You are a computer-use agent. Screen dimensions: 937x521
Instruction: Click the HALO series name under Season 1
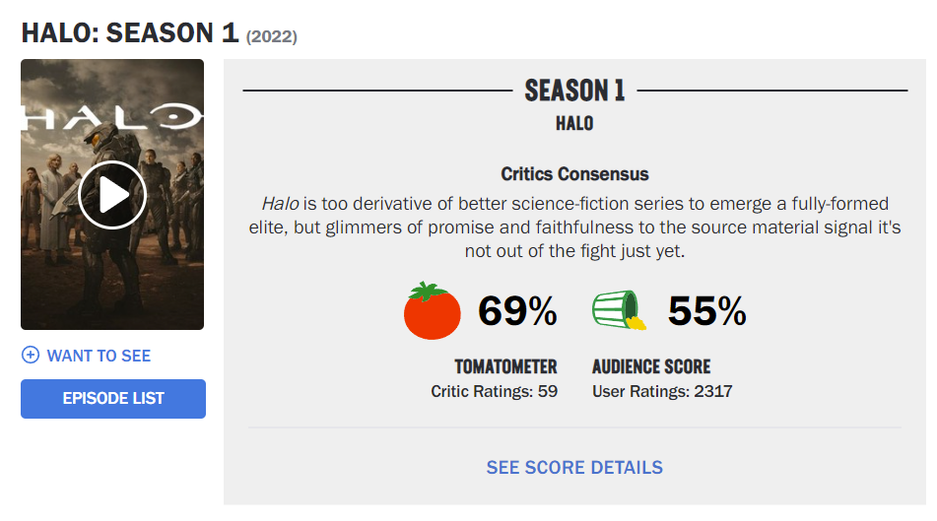[x=574, y=124]
